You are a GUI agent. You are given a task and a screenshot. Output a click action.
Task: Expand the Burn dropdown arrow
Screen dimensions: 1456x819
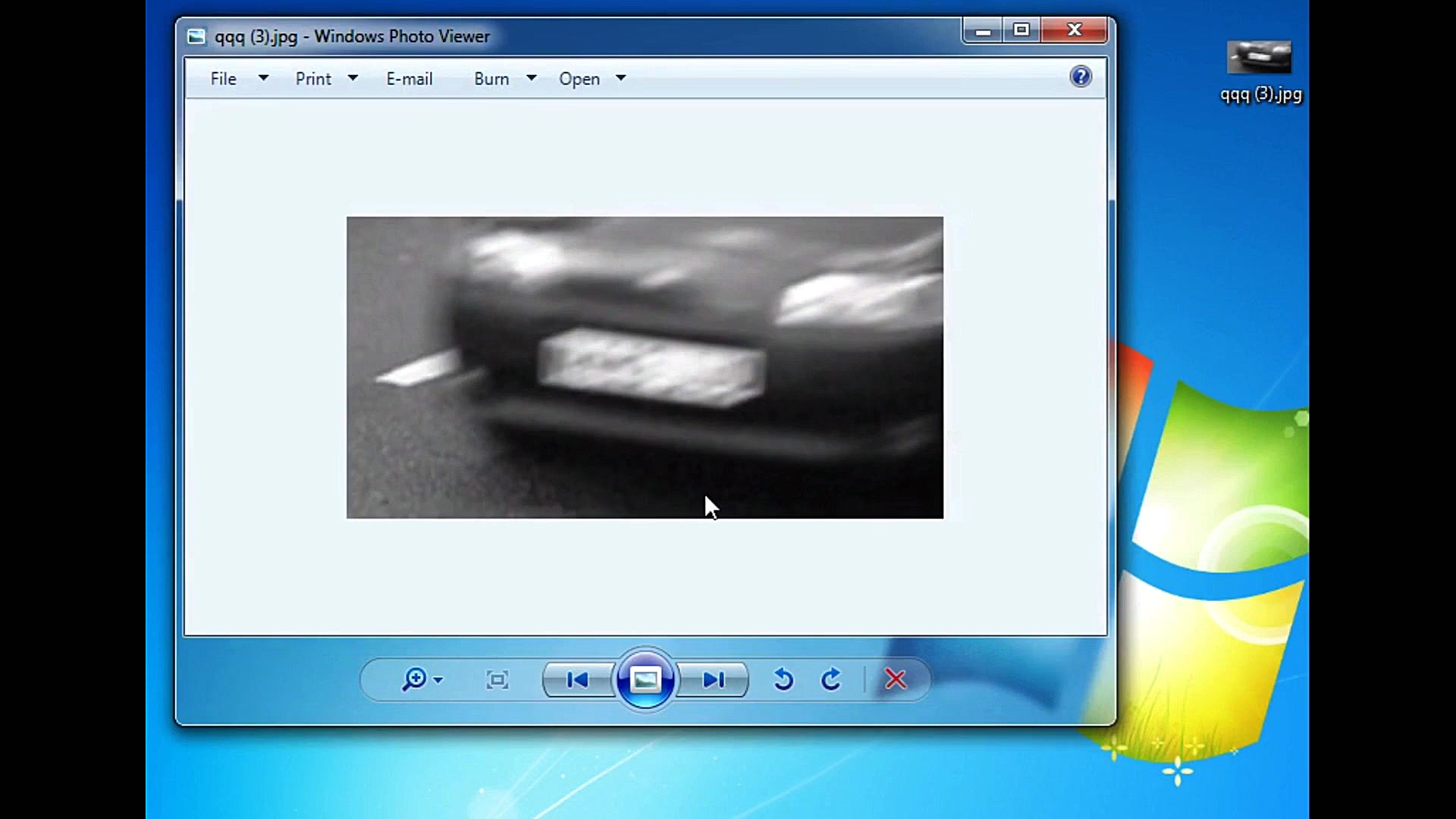tap(532, 78)
